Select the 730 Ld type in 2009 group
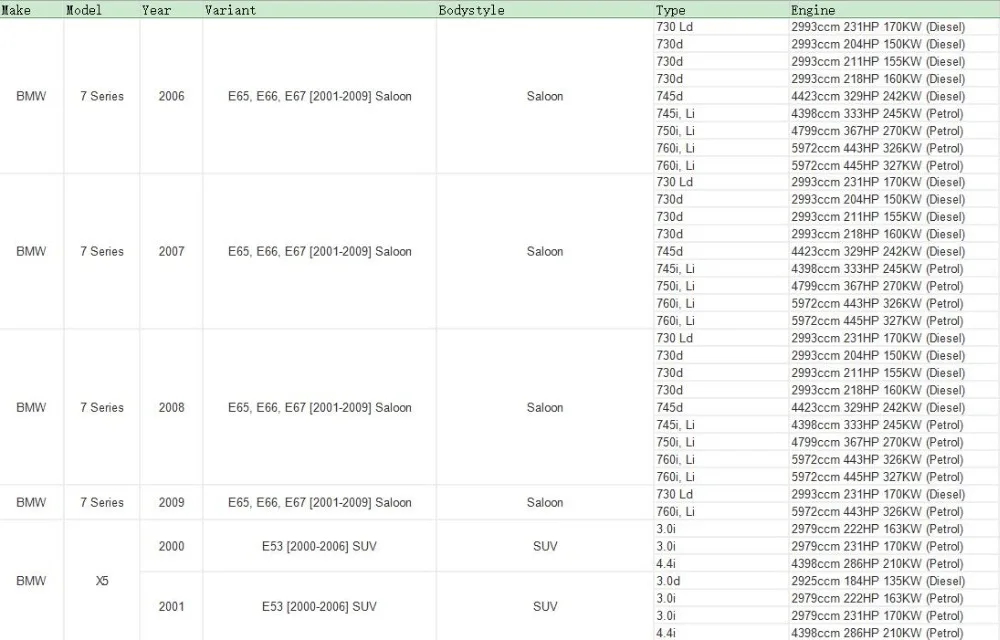Viewport: 1000px width, 640px height. [721, 494]
